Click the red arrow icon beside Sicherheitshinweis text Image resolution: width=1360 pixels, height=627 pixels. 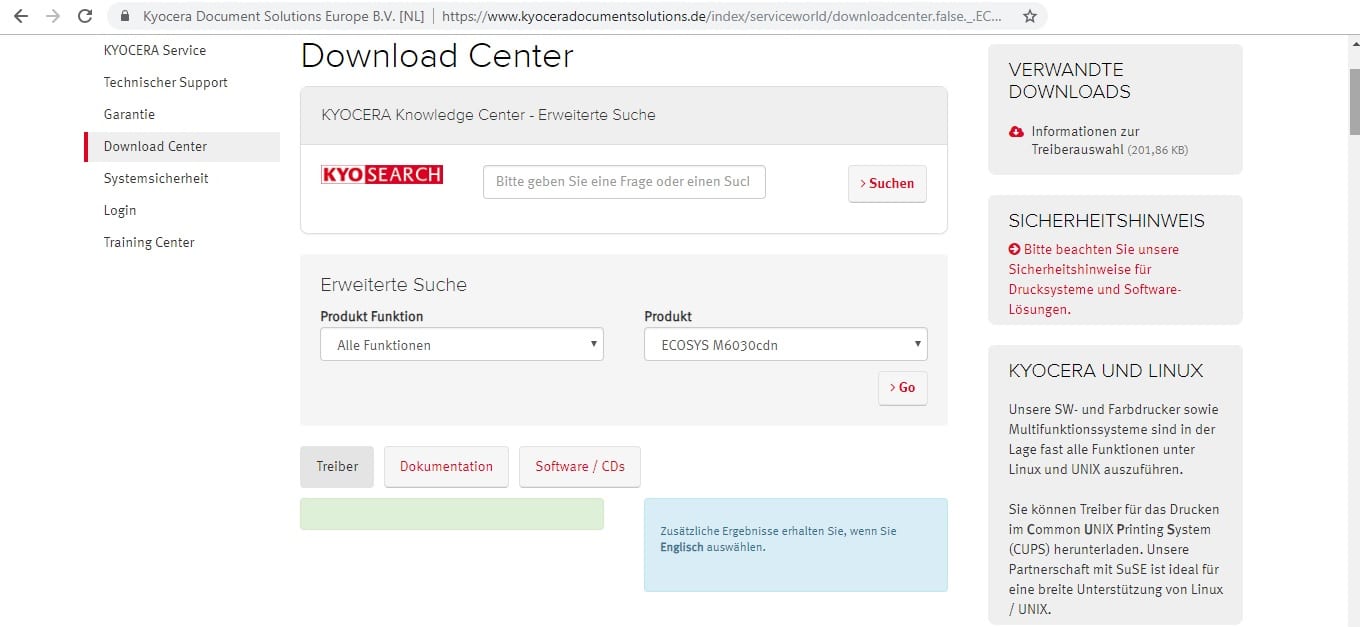coord(1015,249)
